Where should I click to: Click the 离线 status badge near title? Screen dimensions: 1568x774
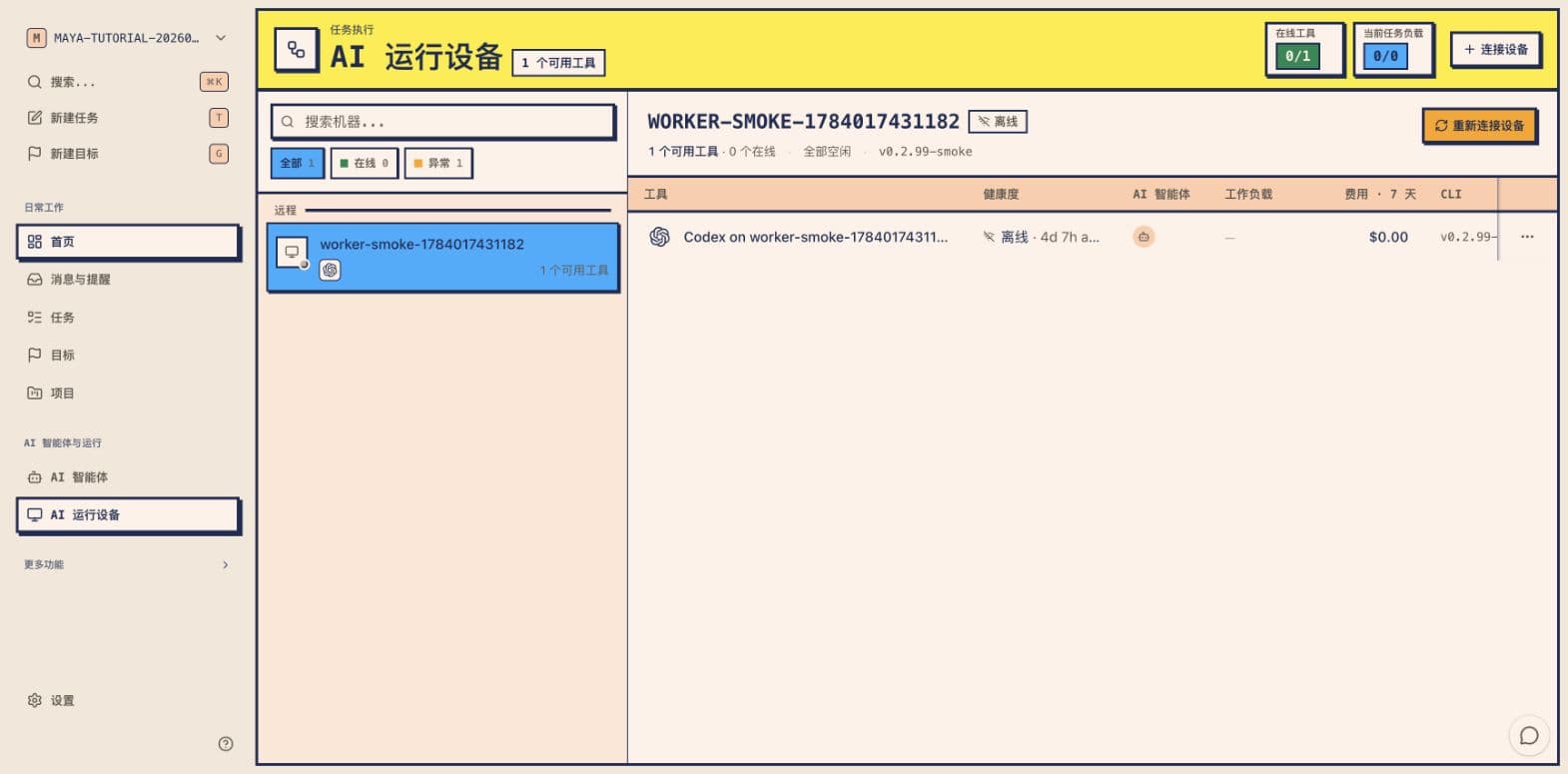(998, 122)
